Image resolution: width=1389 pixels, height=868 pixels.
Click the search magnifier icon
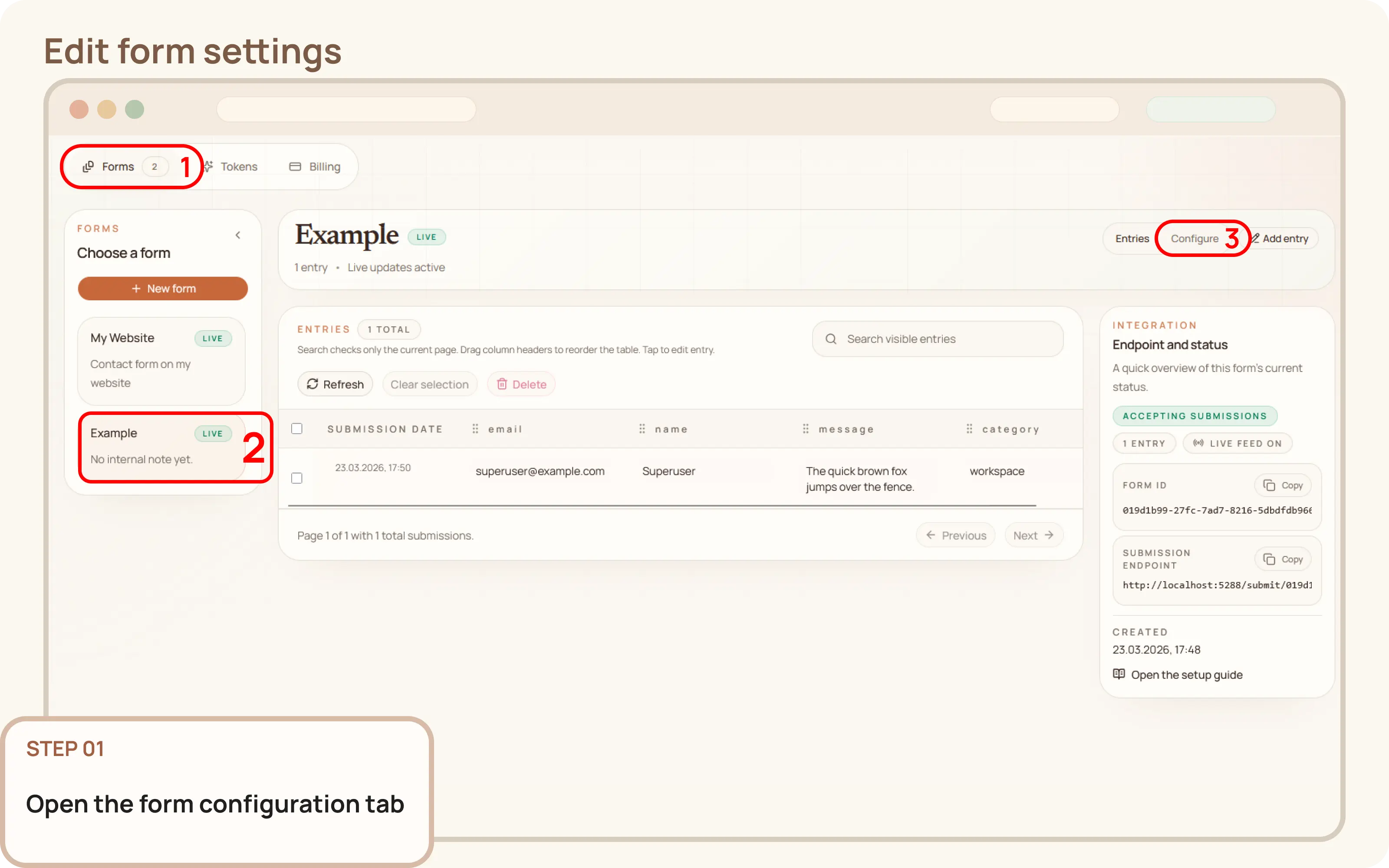pyautogui.click(x=831, y=339)
